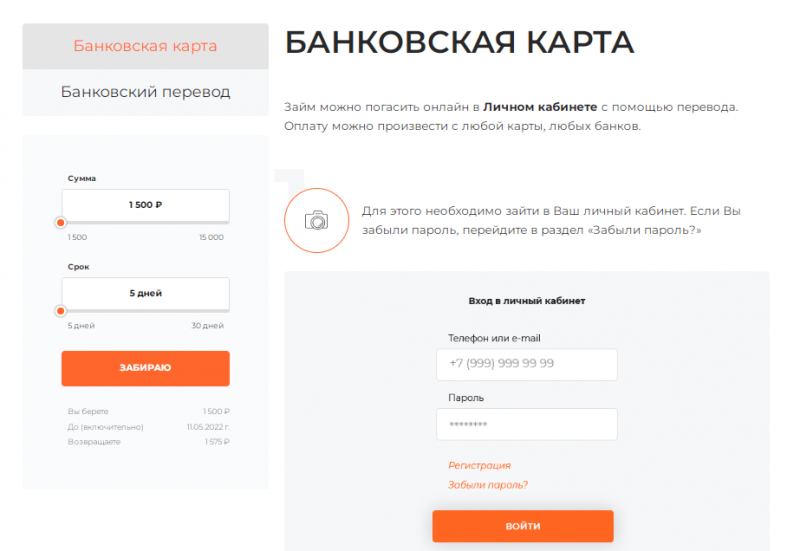Click the camera icon in the circle
Screen dimensions: 800x551
click(316, 220)
